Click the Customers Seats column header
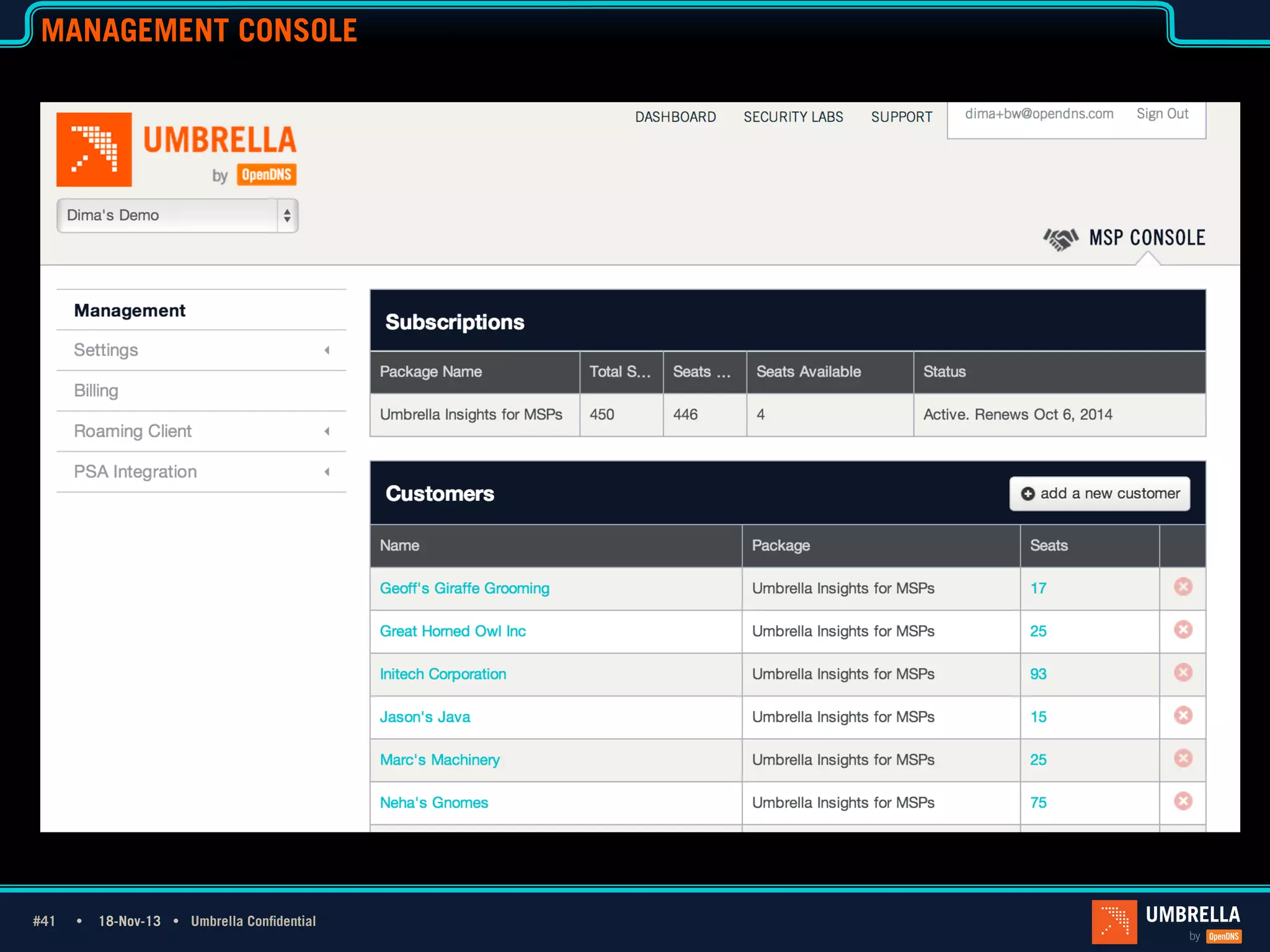Viewport: 1270px width, 952px height. [1090, 545]
